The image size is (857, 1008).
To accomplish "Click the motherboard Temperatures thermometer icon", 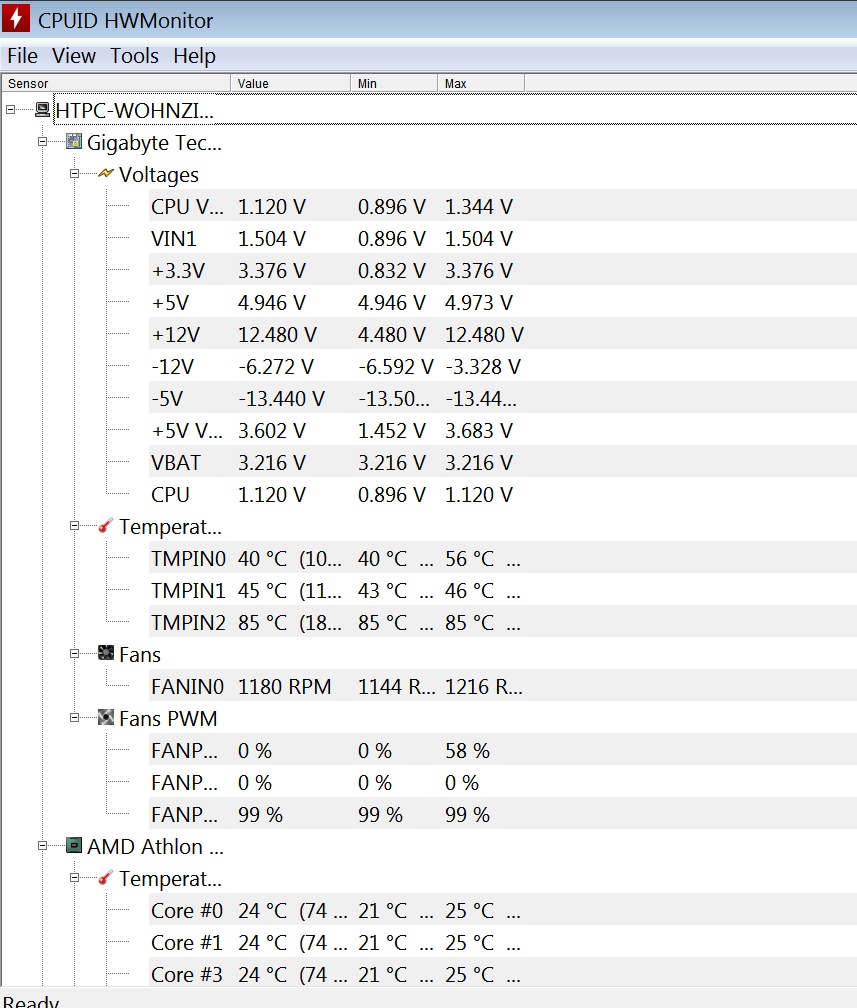I will [x=106, y=526].
